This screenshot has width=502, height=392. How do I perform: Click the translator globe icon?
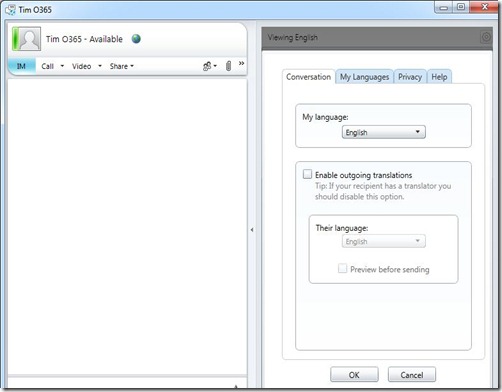coord(136,39)
